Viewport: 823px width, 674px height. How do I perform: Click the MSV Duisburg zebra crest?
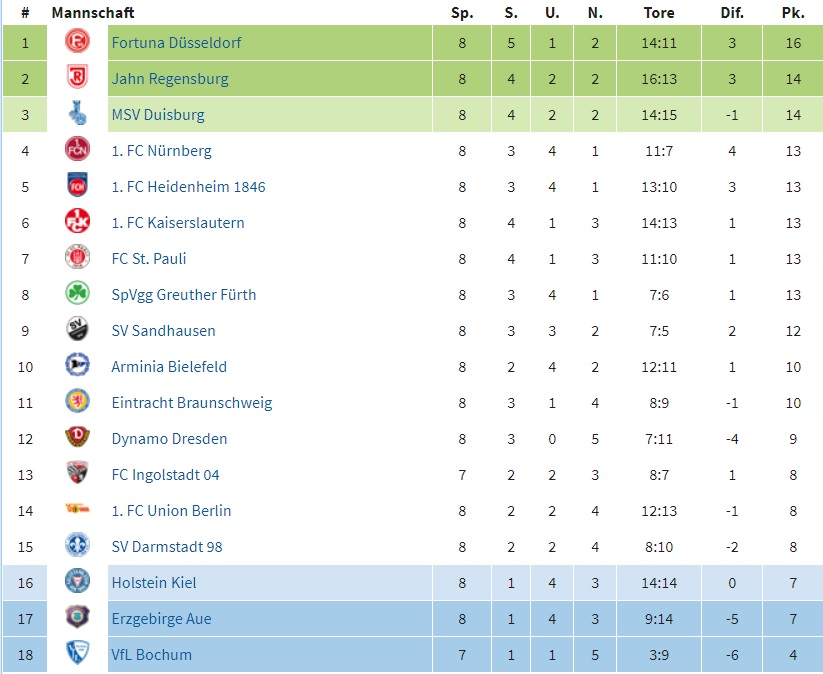click(77, 113)
